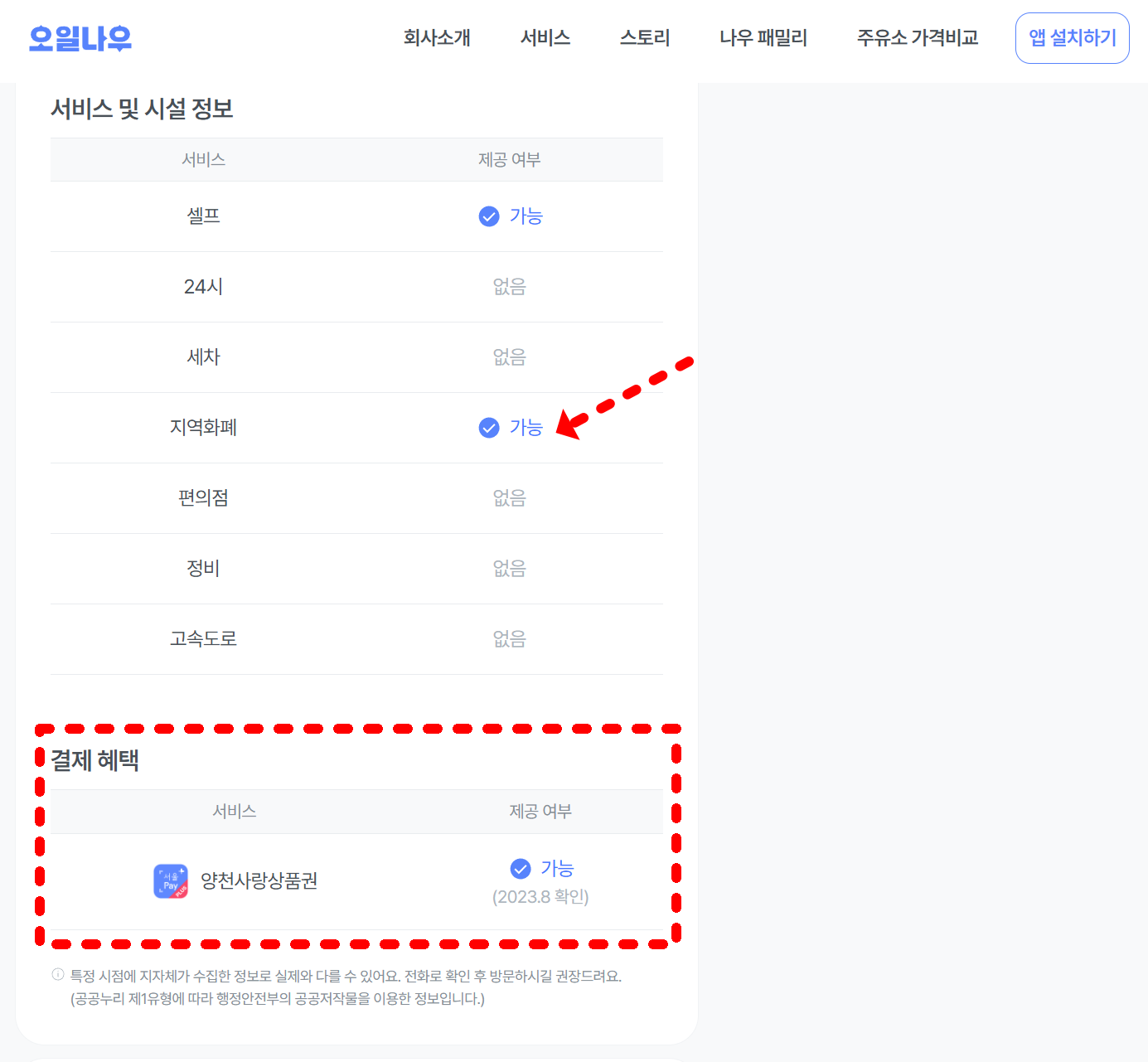The width and height of the screenshot is (1148, 1062).
Task: Click the check icon for 지역화폐
Action: tap(489, 428)
